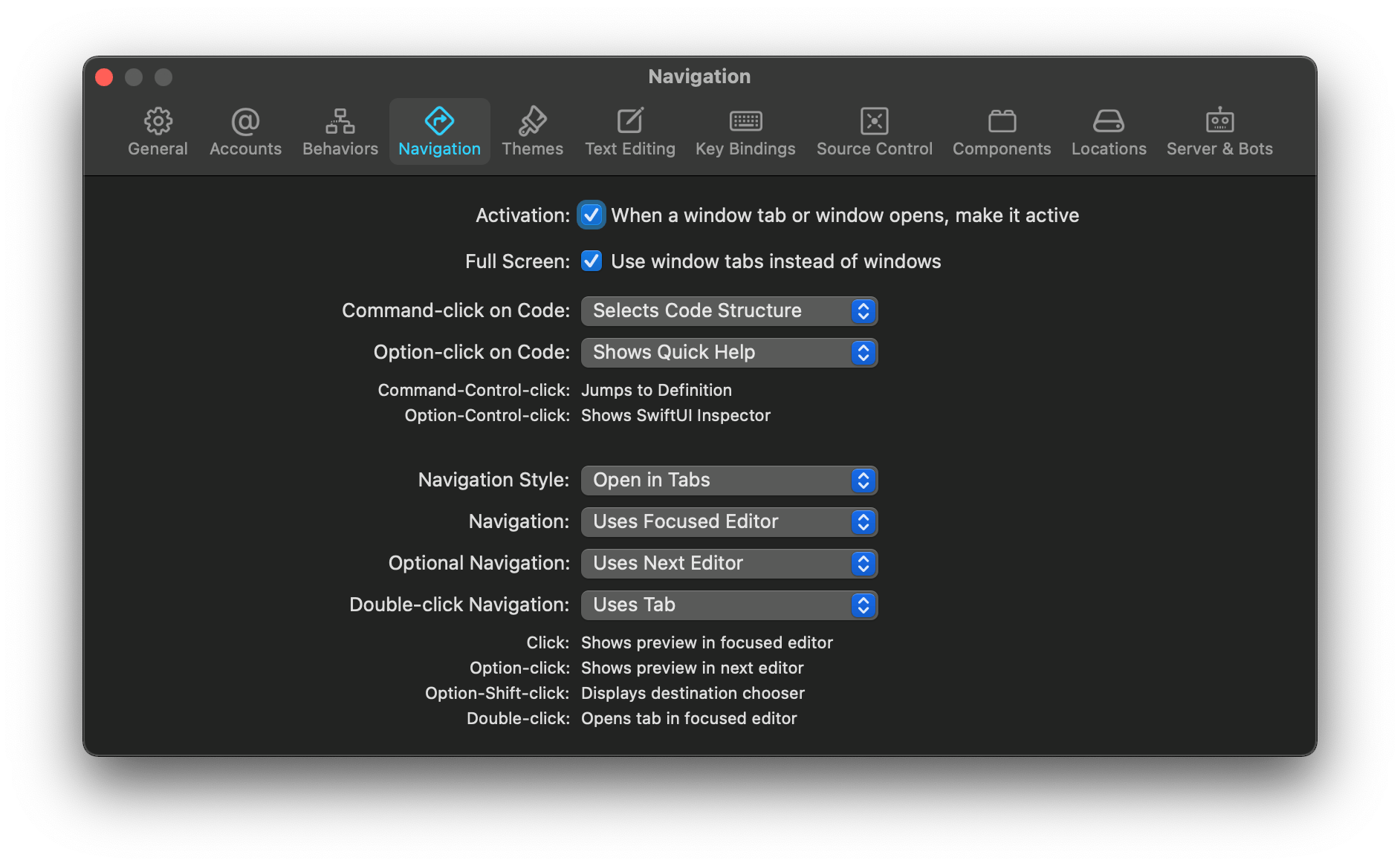Switch to the Components tab

pyautogui.click(x=1001, y=130)
